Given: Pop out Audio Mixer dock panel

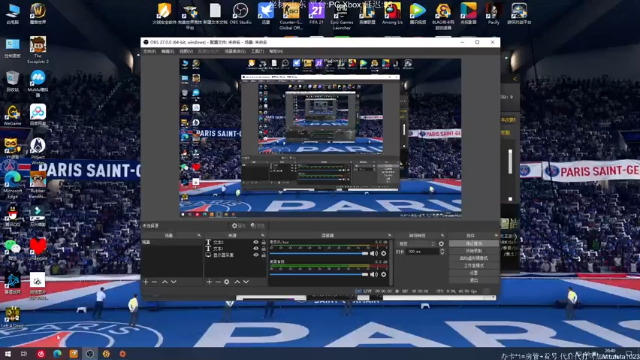Looking at the screenshot, I should (389, 236).
